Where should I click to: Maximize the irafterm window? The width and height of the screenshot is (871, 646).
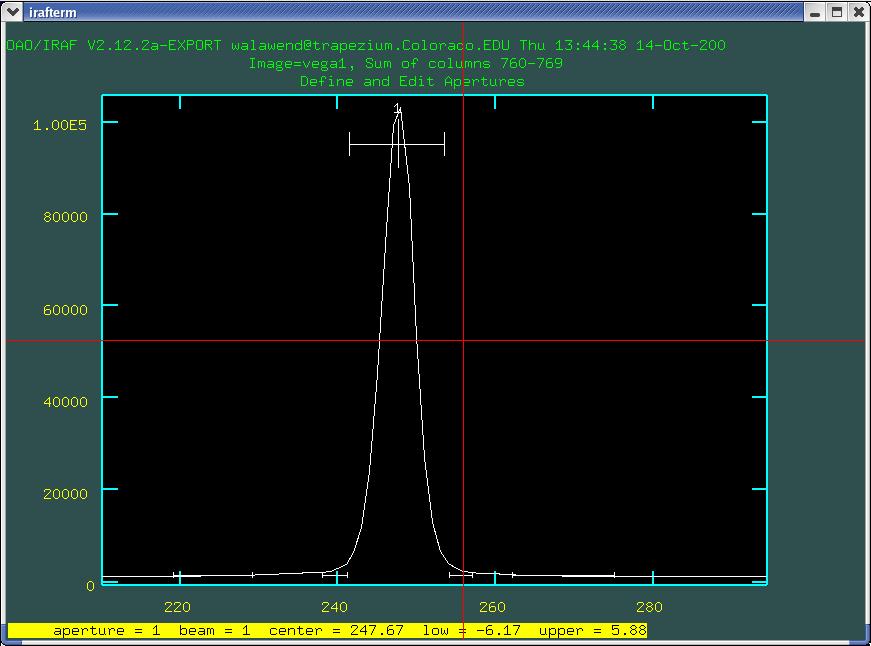(x=837, y=12)
